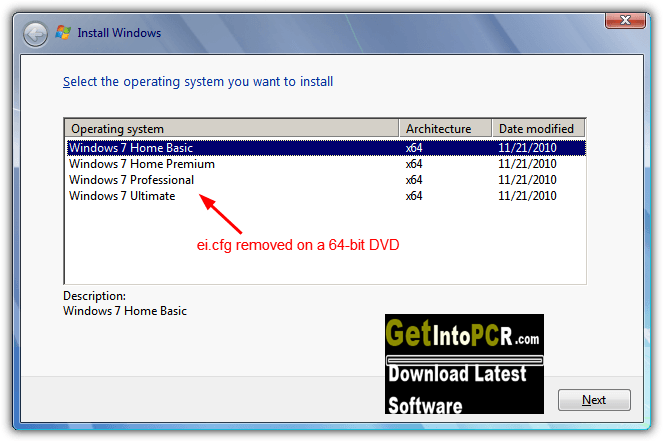663x441 pixels.
Task: Click description text Windows 7 Home Basic
Action: [x=125, y=311]
